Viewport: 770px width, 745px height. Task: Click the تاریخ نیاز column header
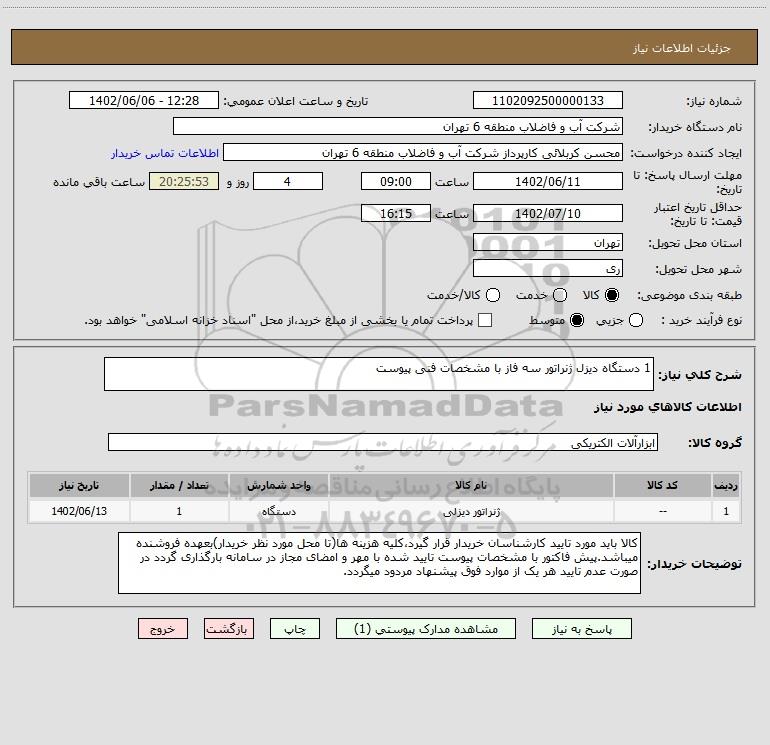(79, 485)
